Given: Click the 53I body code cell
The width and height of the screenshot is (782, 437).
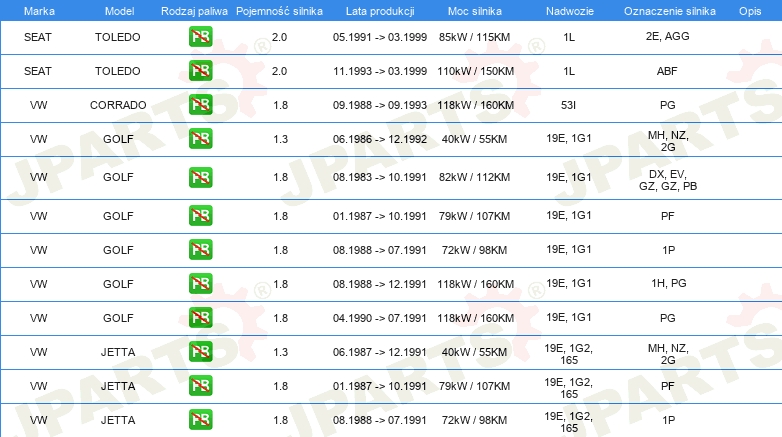Looking at the screenshot, I should click(569, 105).
